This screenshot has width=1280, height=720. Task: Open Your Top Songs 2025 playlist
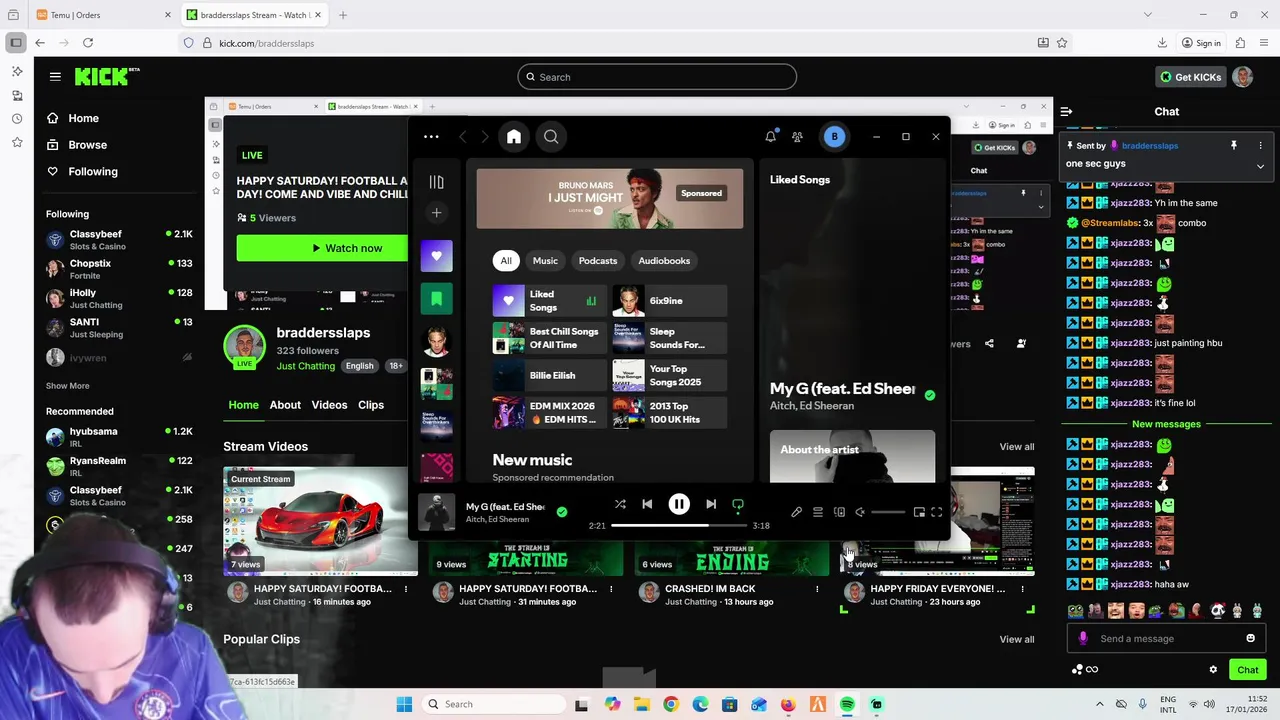point(670,375)
